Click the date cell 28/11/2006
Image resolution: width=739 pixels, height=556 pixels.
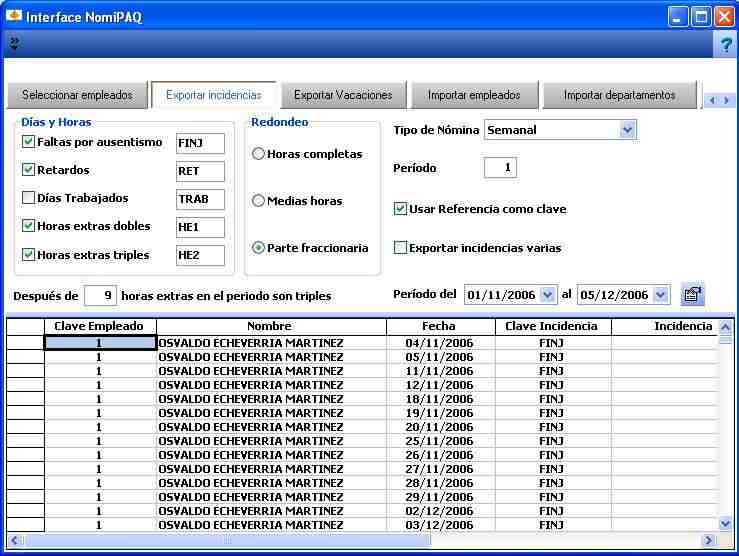(439, 483)
